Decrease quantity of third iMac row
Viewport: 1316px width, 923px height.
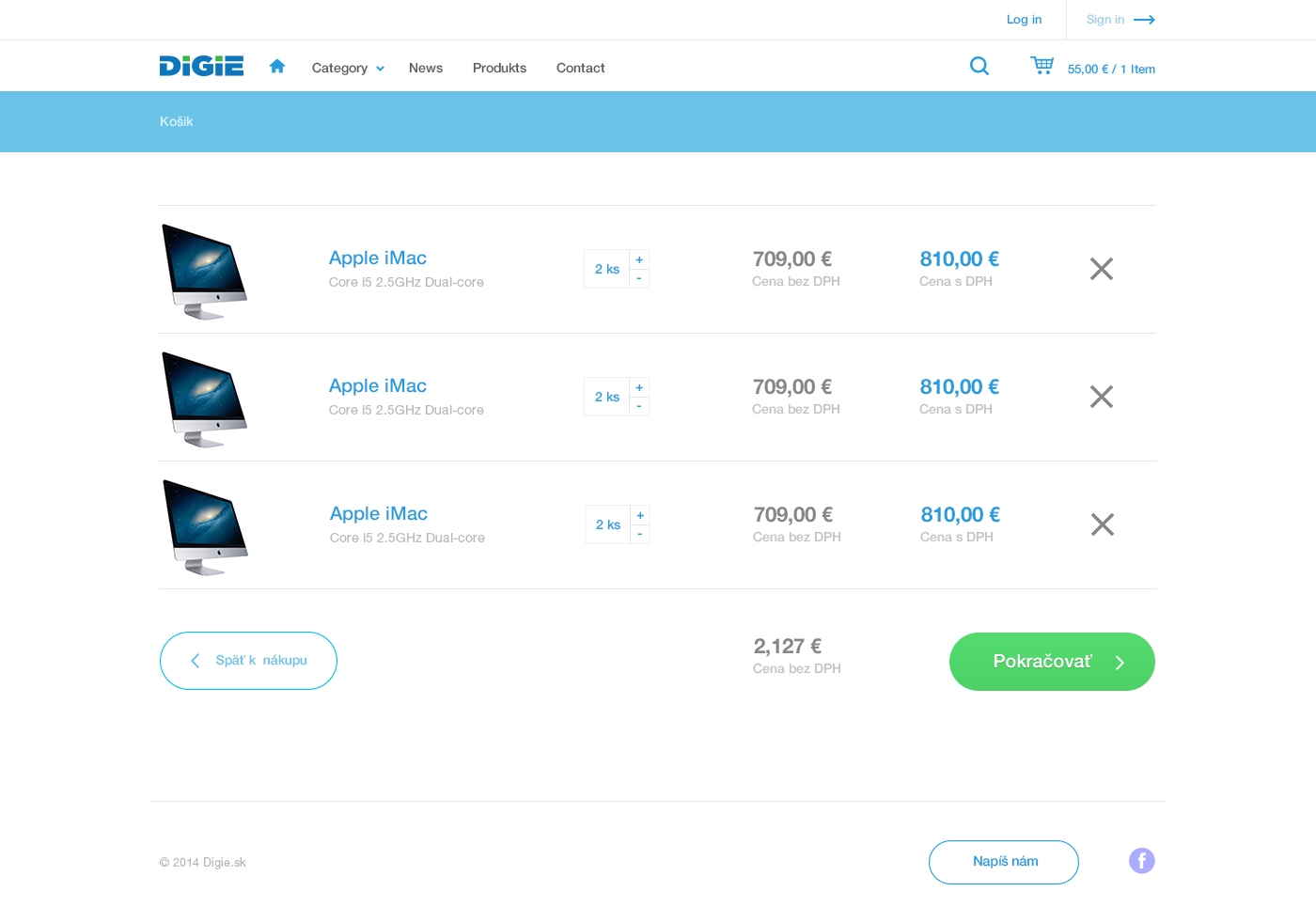(x=640, y=534)
